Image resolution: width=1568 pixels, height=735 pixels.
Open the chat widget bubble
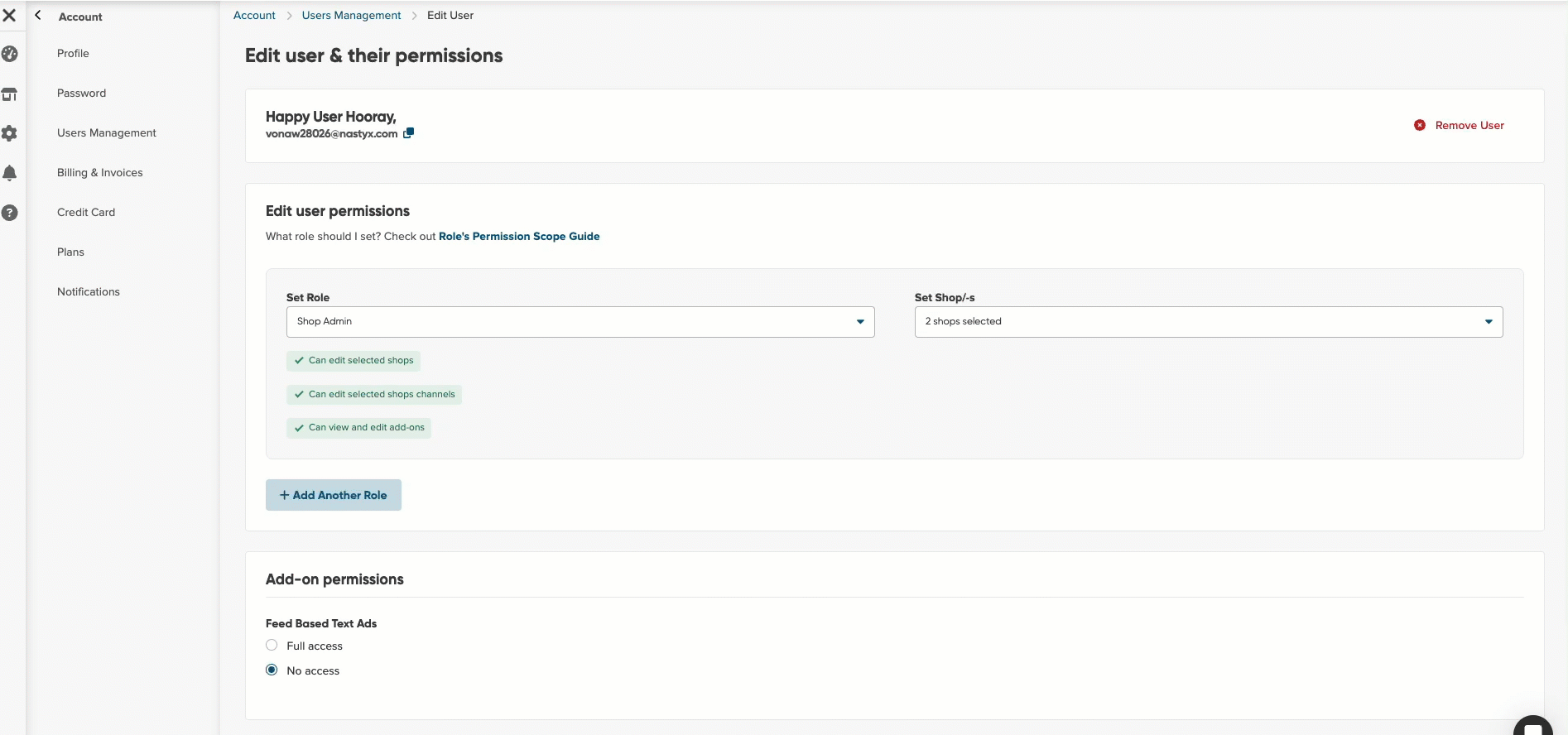point(1532,725)
